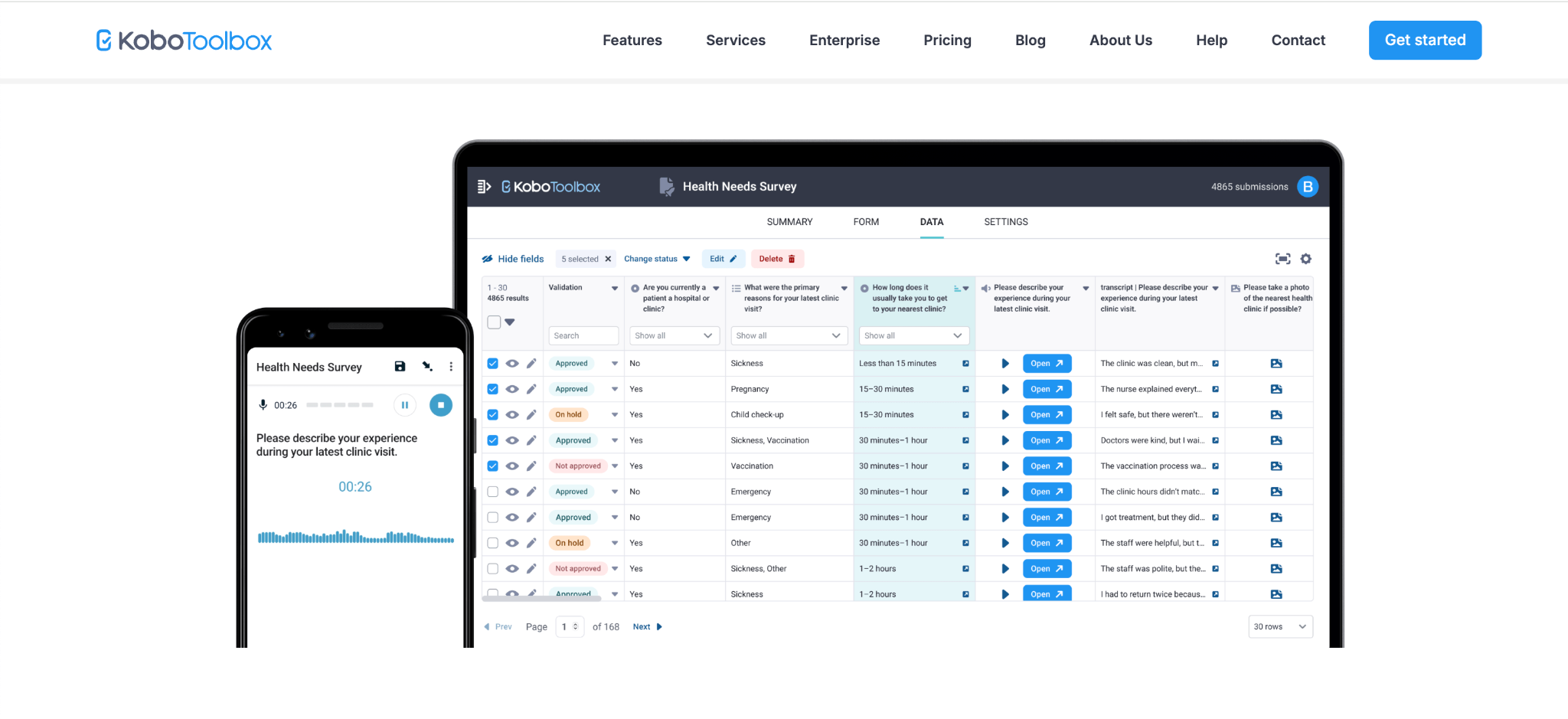Click the table horizontal scrollbar

541,598
